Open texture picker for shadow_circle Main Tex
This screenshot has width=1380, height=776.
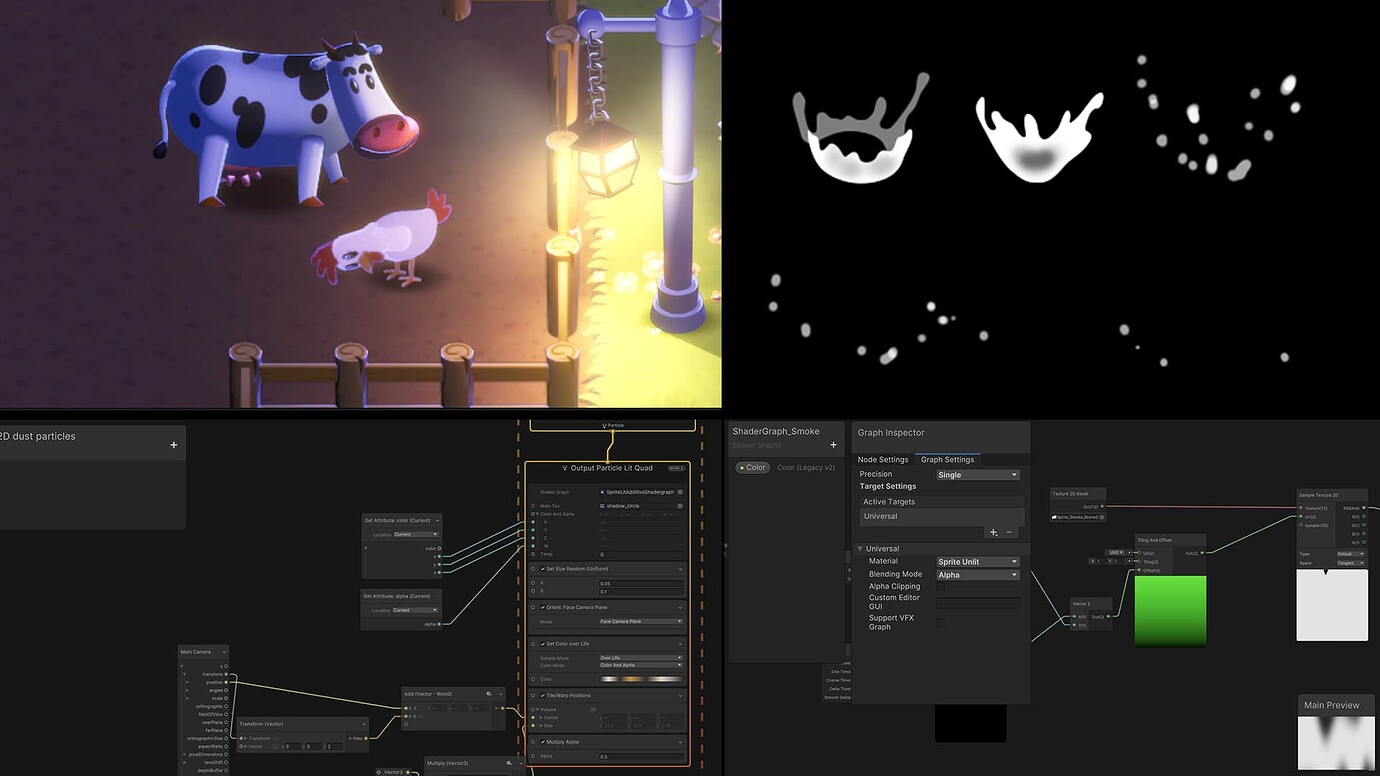pos(680,506)
